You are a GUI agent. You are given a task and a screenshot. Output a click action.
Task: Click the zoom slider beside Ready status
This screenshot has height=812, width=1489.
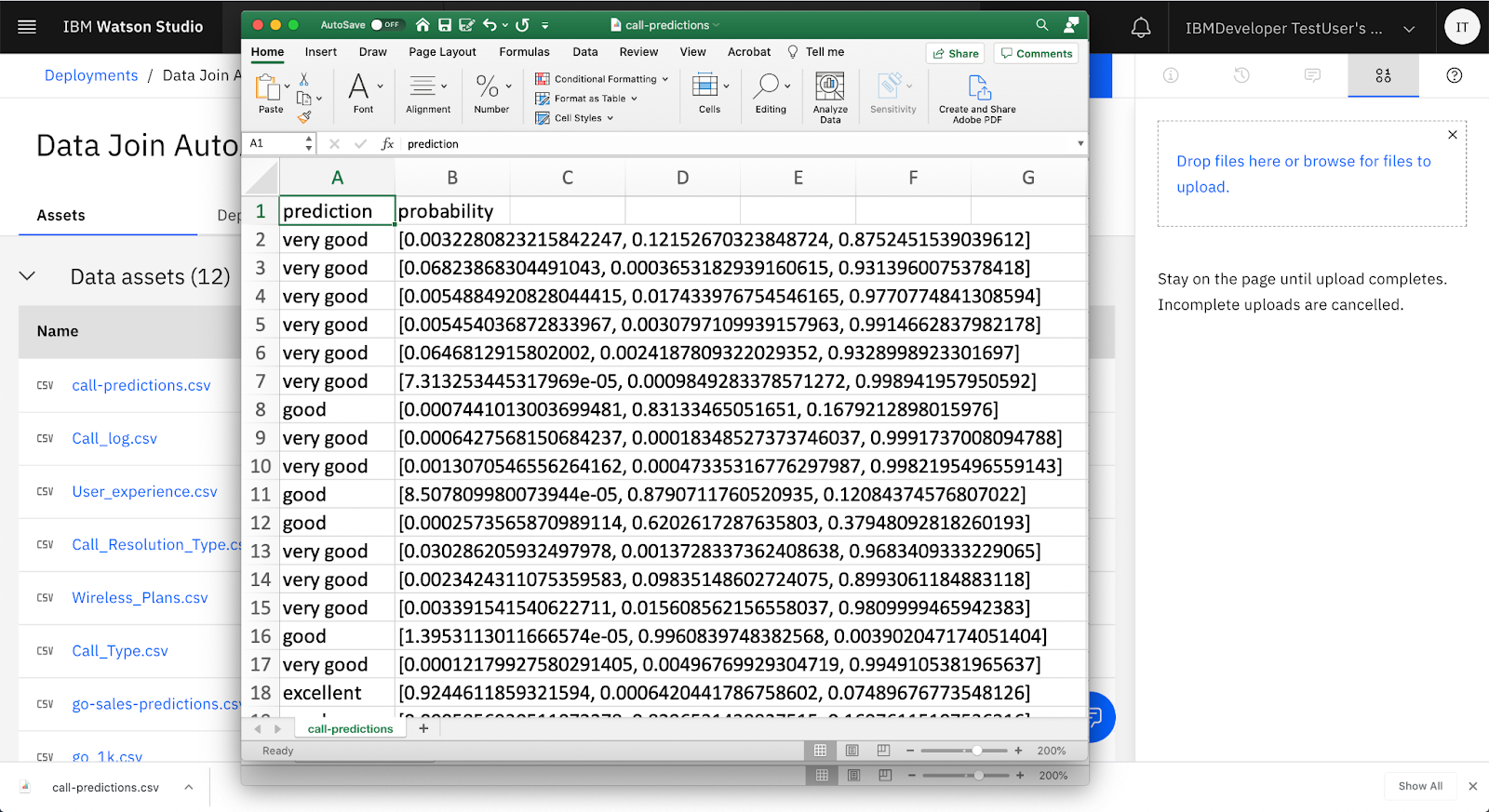tap(963, 751)
